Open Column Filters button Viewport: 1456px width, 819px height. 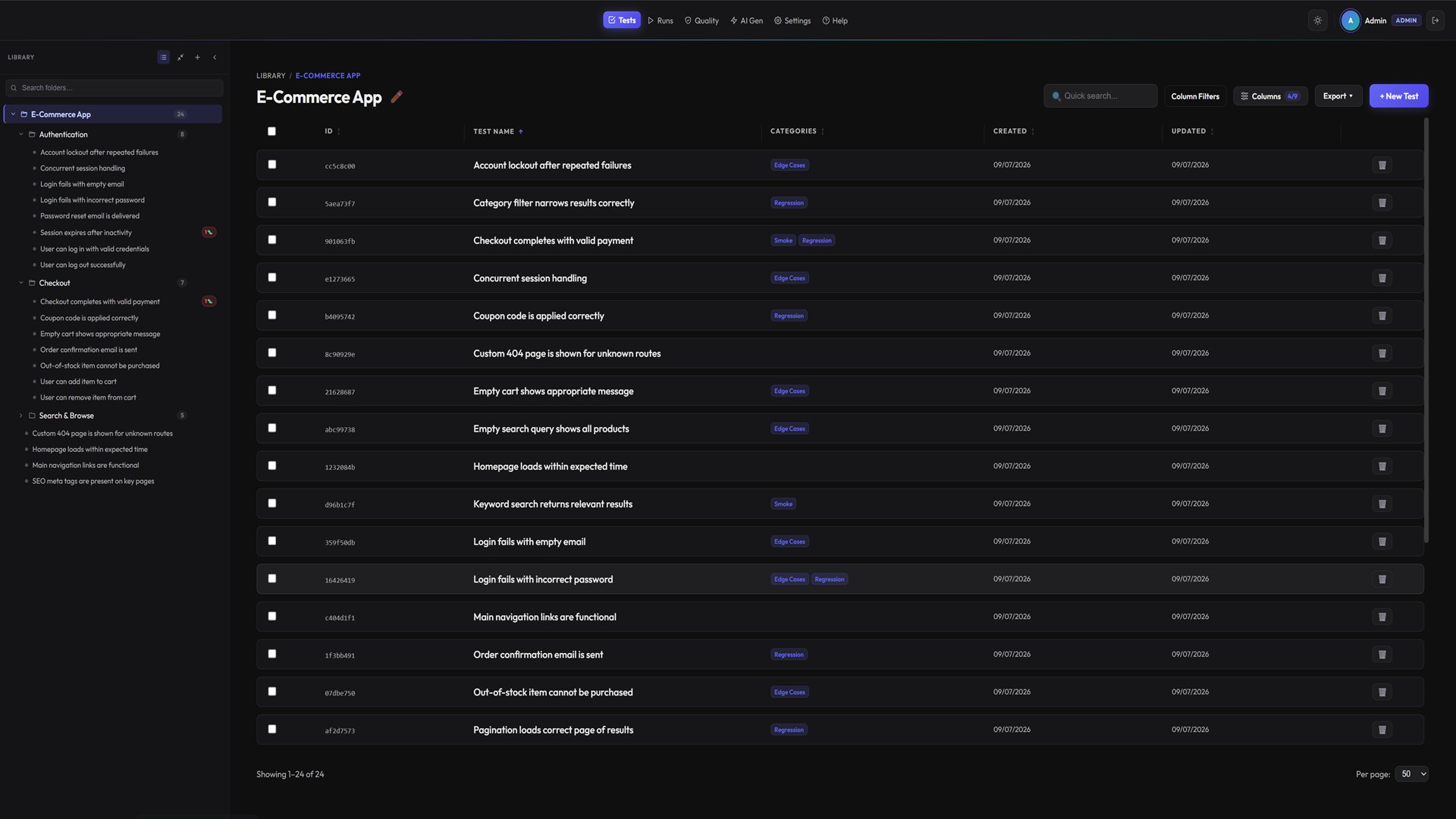pos(1195,96)
